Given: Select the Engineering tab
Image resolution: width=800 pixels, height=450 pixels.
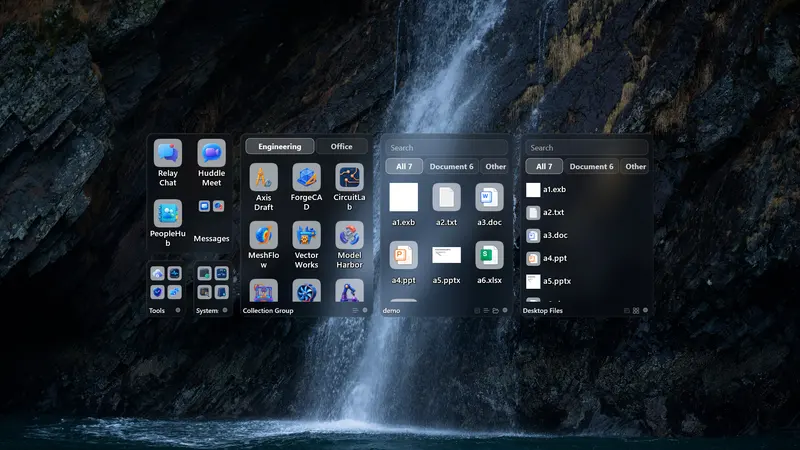Looking at the screenshot, I should pos(280,146).
